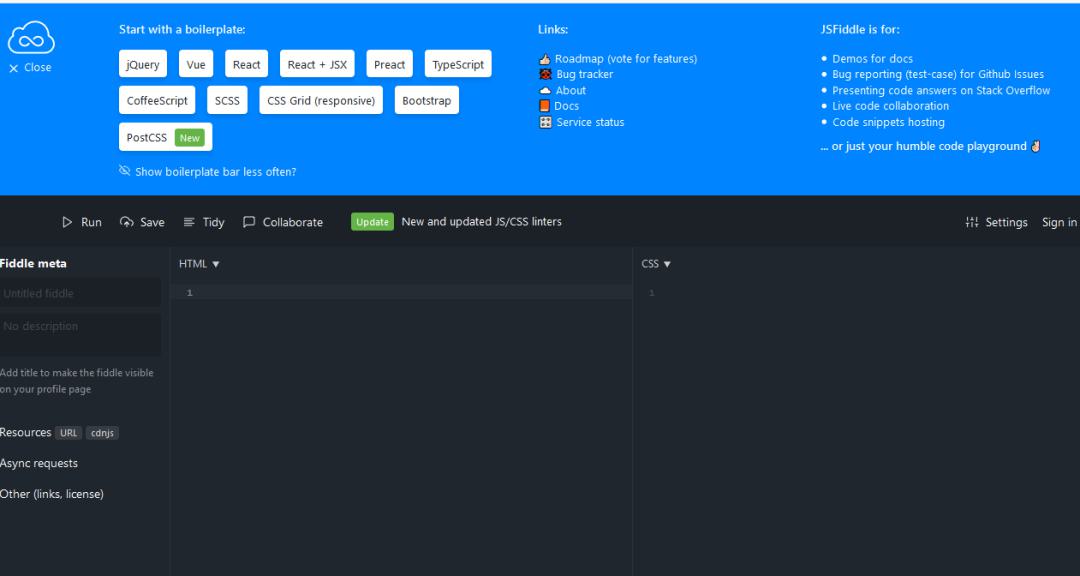Click the No description field
The image size is (1080, 576).
tap(80, 335)
